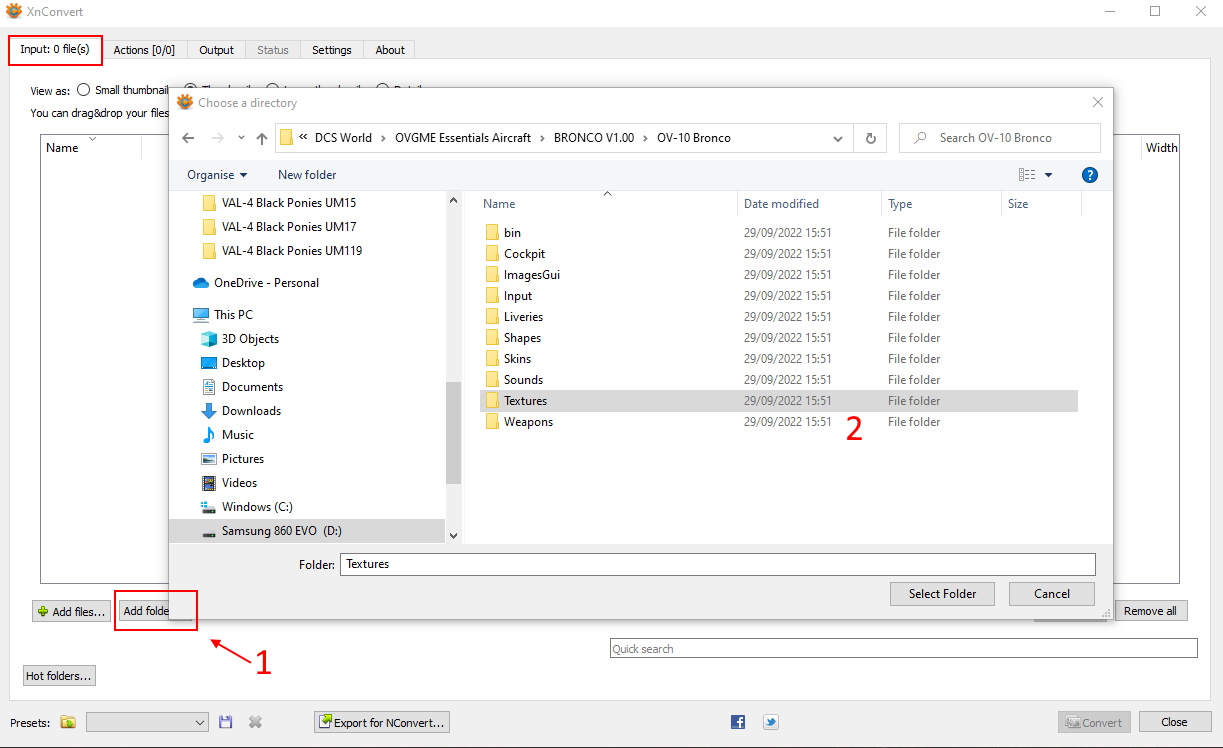Click the Add files... button

(71, 611)
